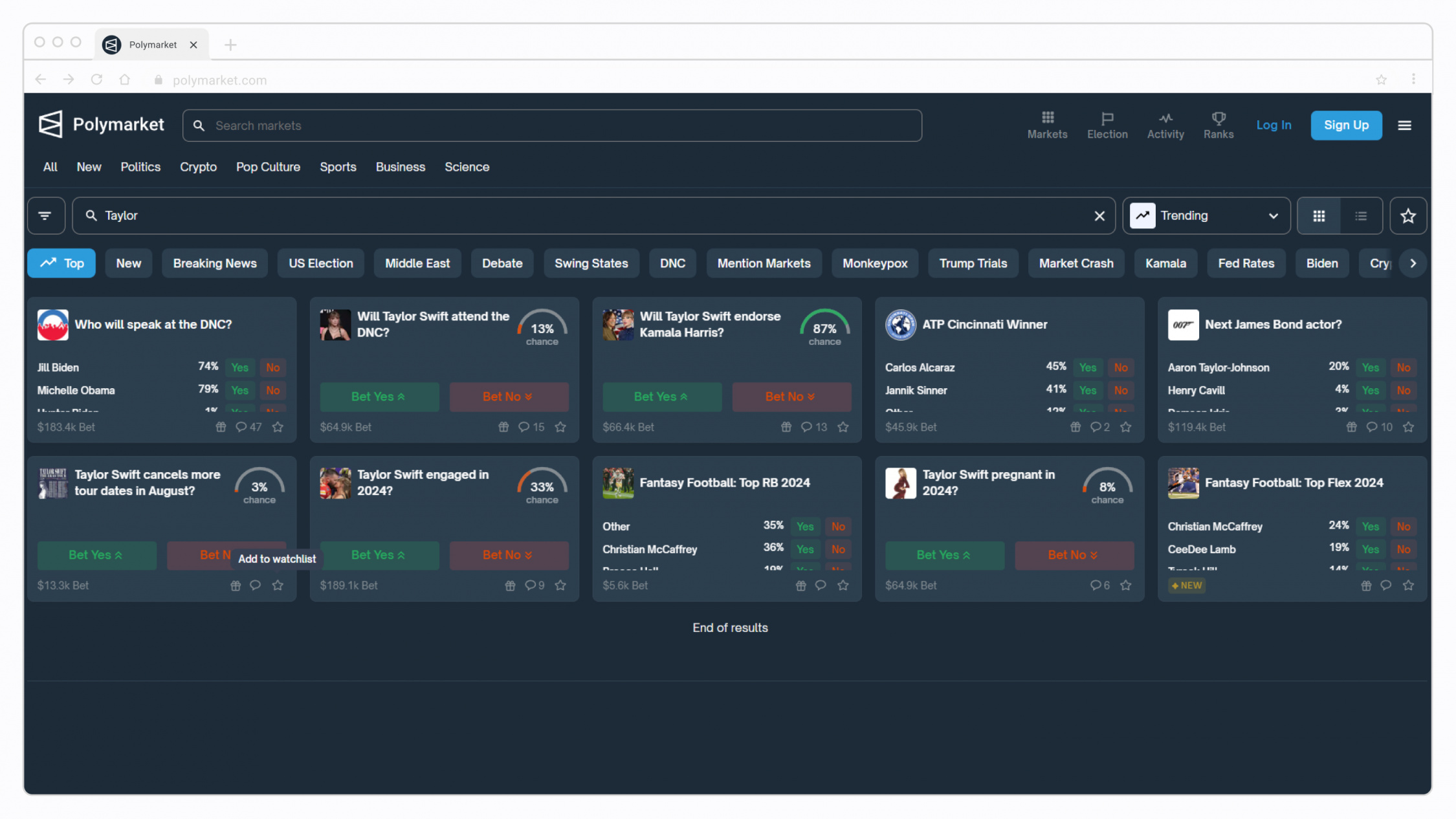Reload the page with browser refresh icon
This screenshot has height=819, width=1456.
(x=96, y=80)
